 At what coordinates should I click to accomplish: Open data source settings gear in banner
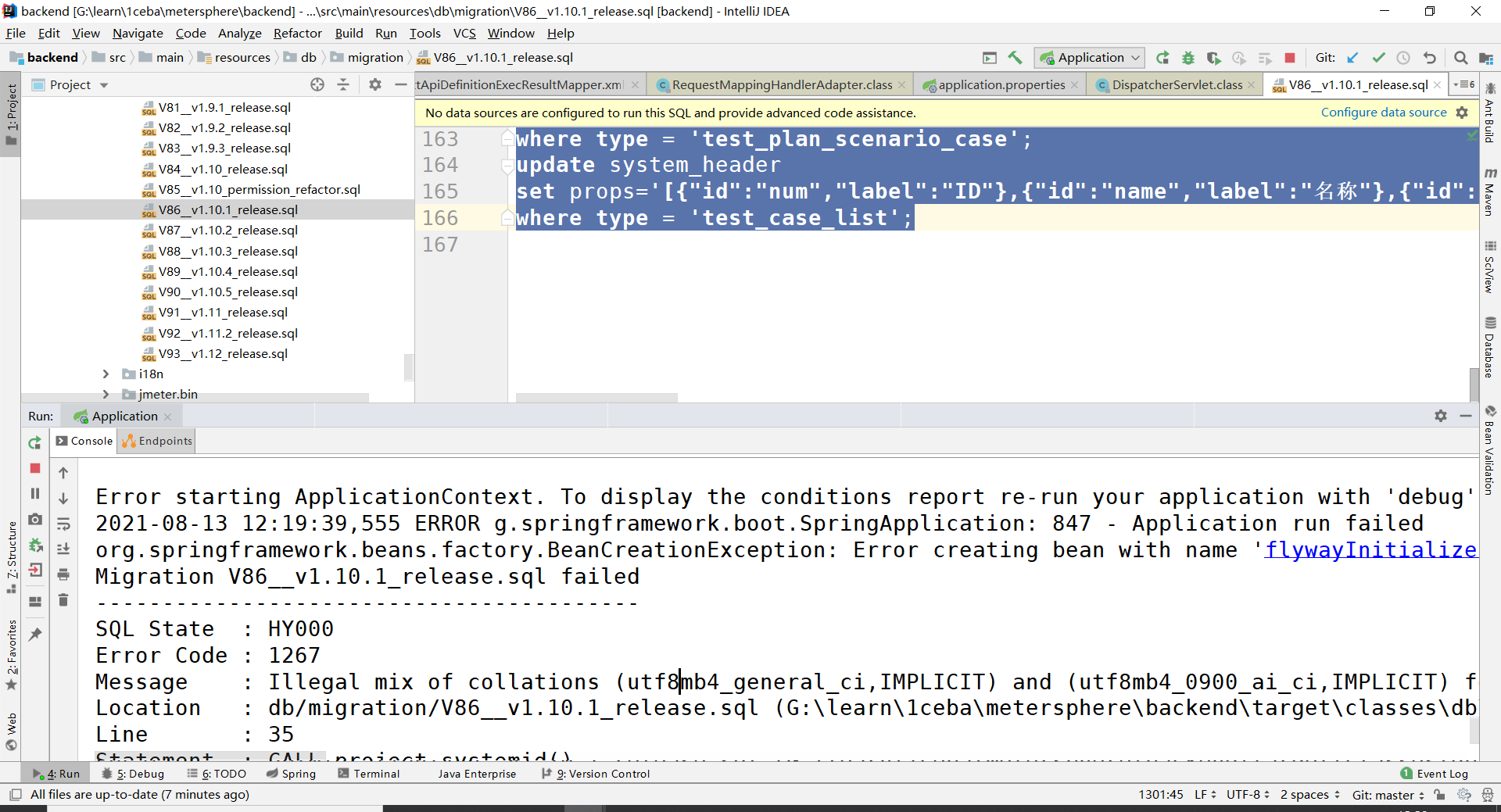[x=1462, y=113]
